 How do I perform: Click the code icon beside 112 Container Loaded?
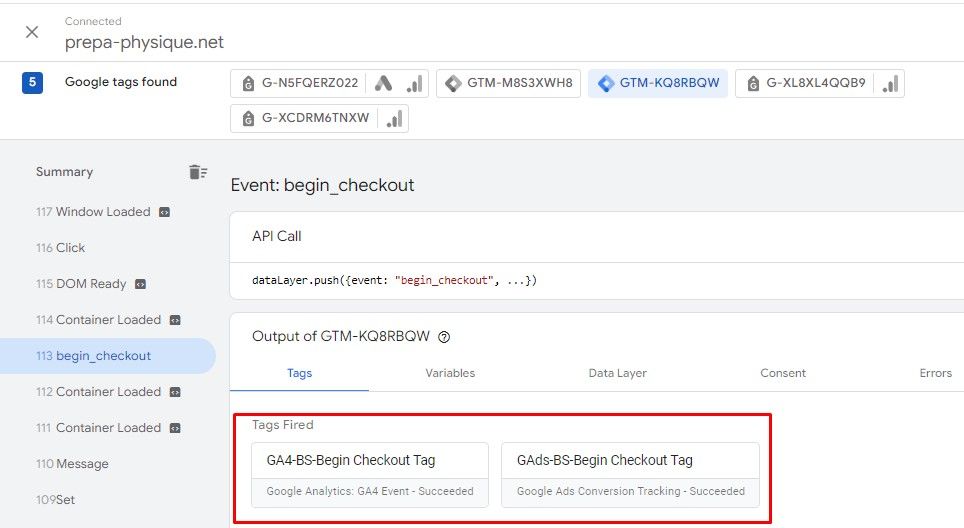[x=175, y=392]
